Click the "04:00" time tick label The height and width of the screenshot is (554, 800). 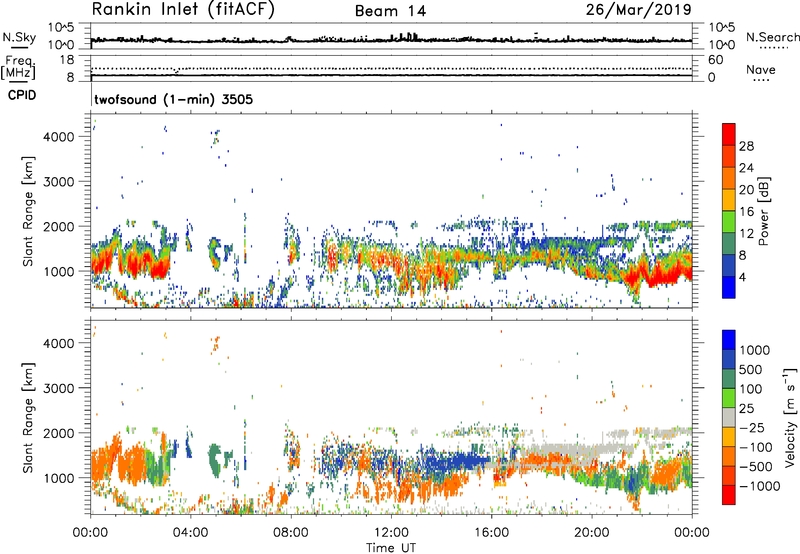[191, 533]
